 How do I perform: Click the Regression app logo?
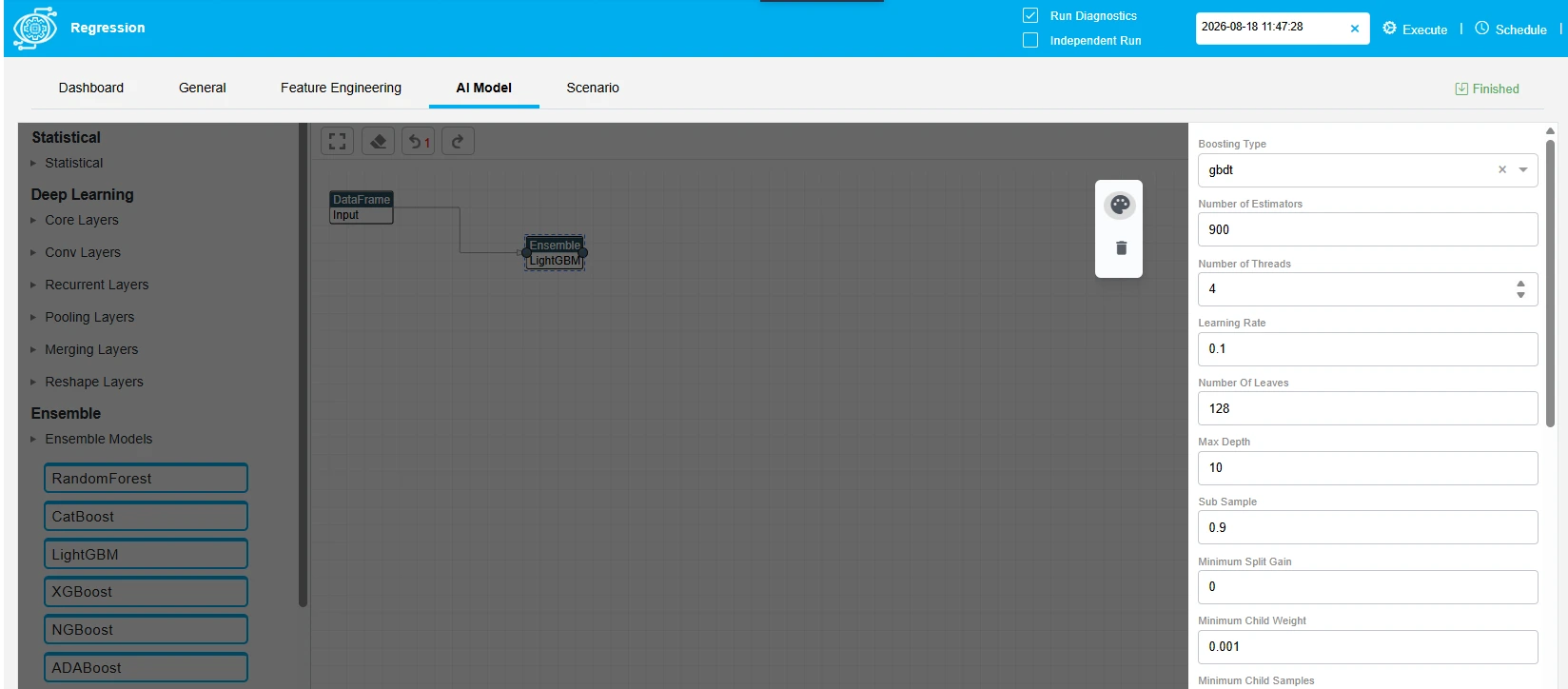[35, 29]
